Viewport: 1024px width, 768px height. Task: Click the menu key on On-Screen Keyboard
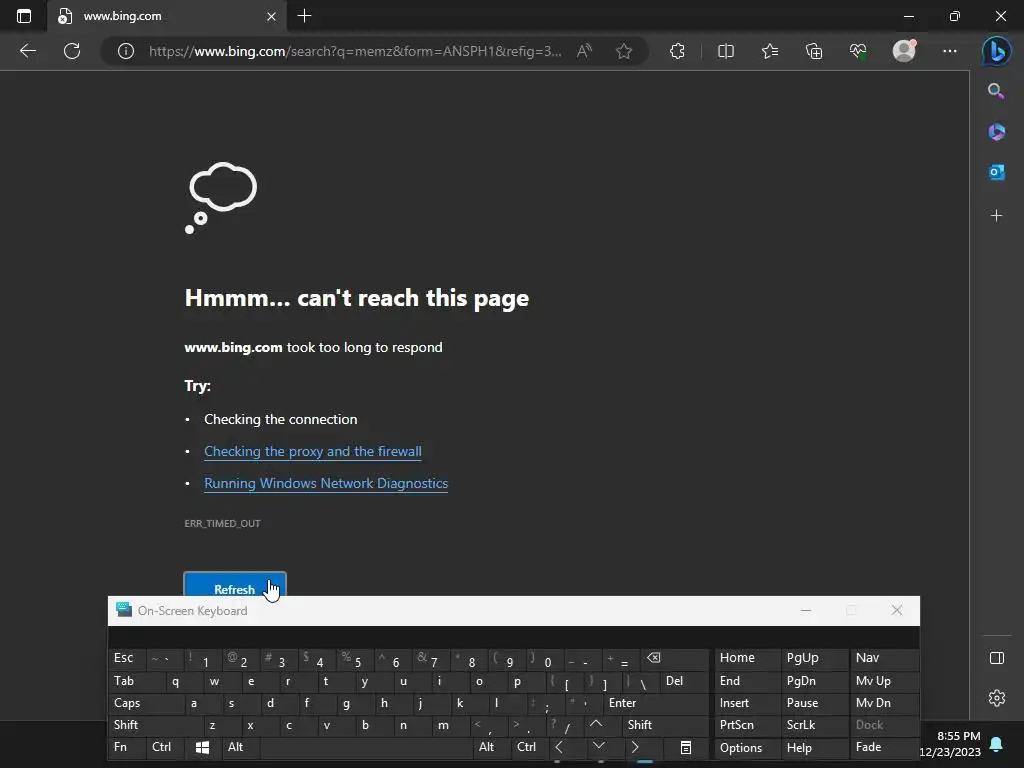click(685, 747)
